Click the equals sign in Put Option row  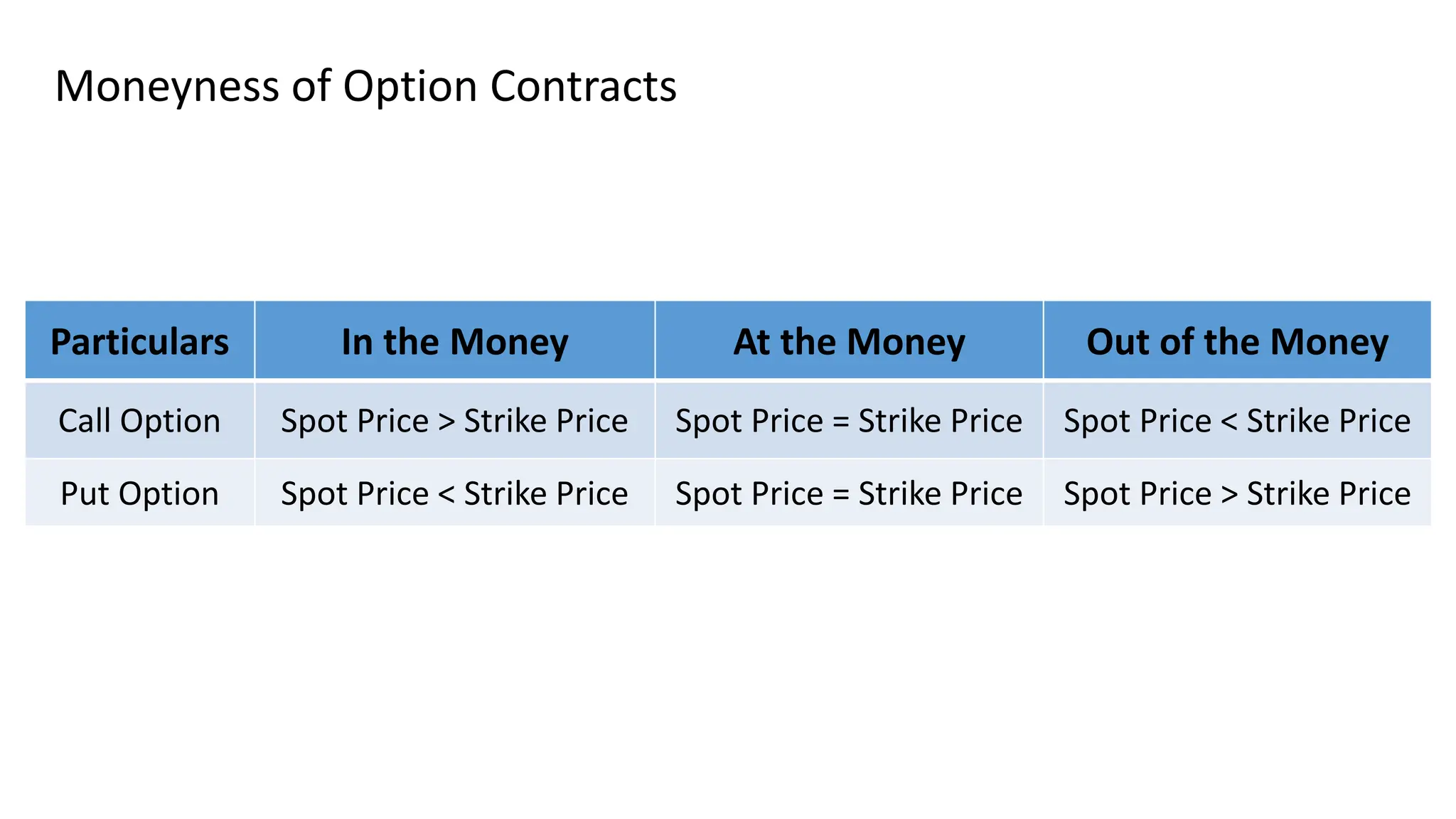tap(841, 495)
